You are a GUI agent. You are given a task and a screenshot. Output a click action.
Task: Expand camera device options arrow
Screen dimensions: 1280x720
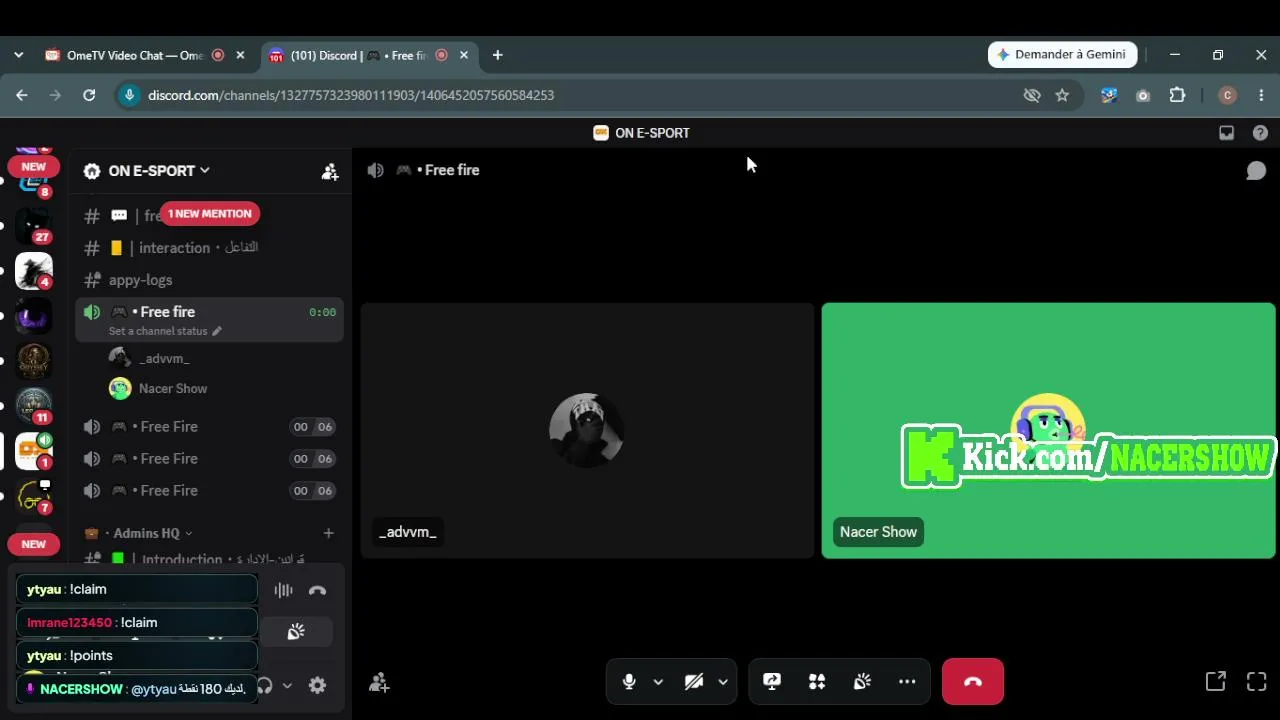tap(722, 682)
